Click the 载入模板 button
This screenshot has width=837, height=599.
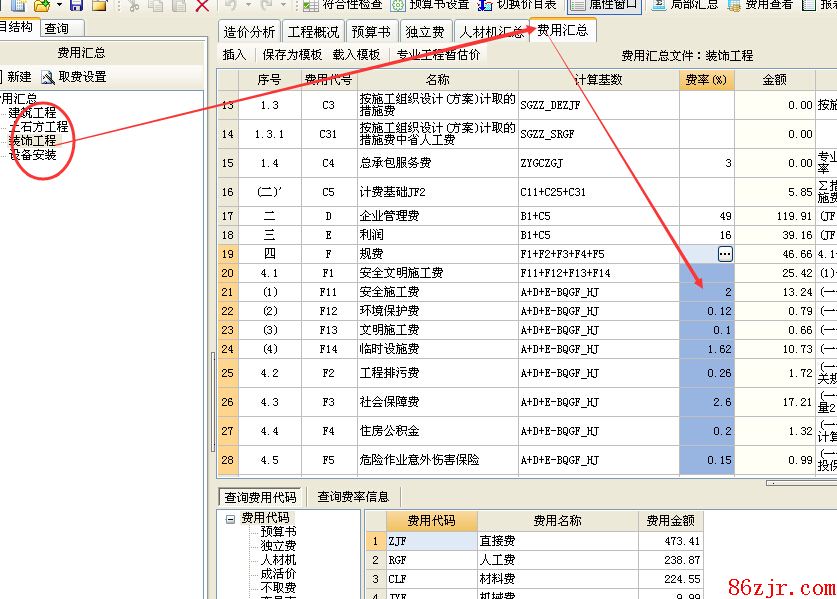[356, 55]
